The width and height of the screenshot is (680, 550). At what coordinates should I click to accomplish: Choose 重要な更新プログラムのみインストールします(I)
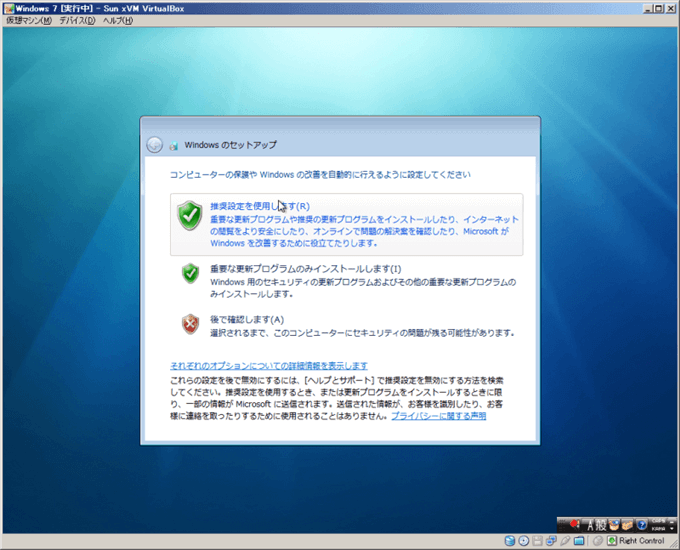[x=305, y=269]
